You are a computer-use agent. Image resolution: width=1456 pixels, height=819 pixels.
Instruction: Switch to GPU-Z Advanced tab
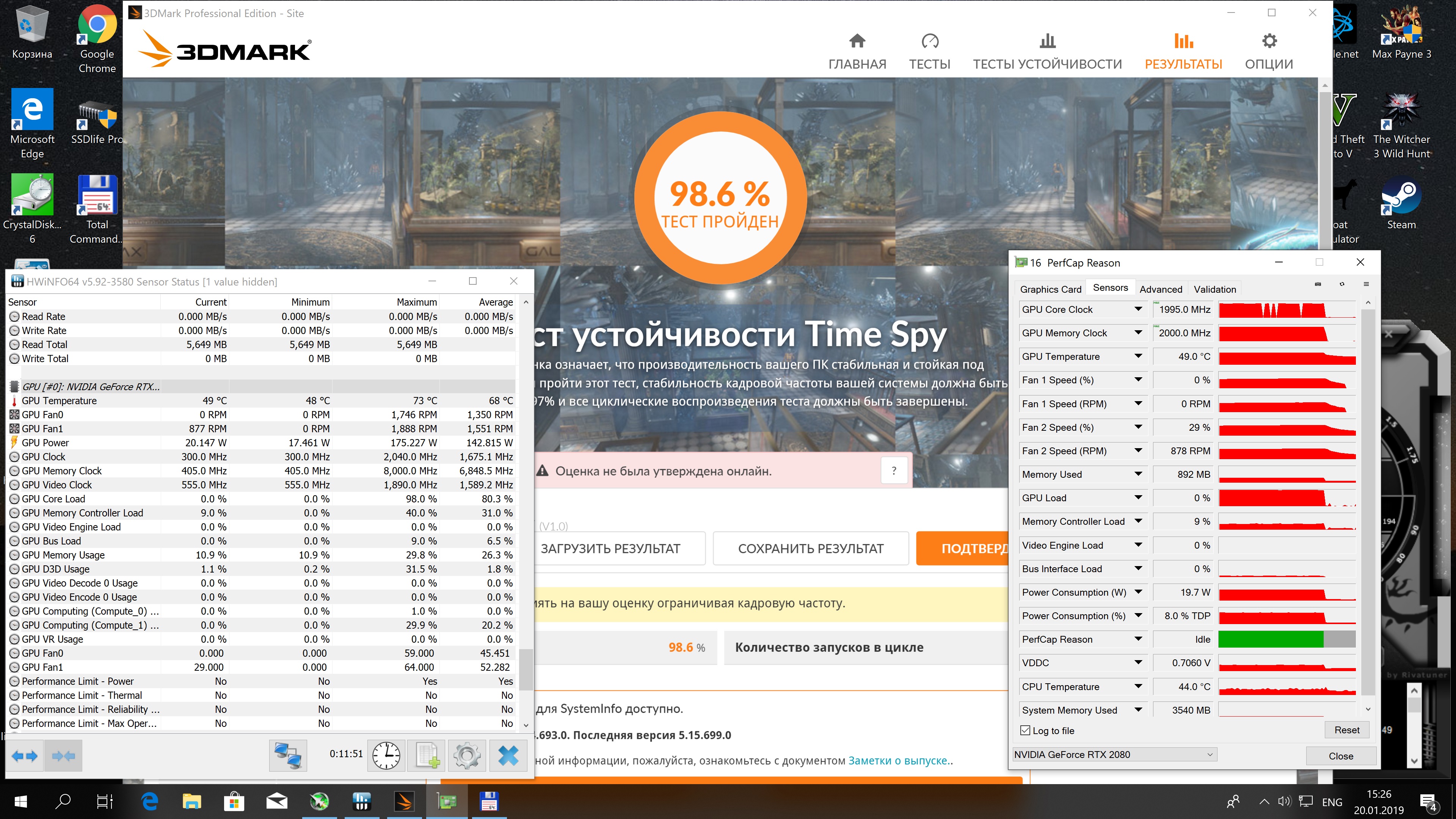click(x=1160, y=289)
